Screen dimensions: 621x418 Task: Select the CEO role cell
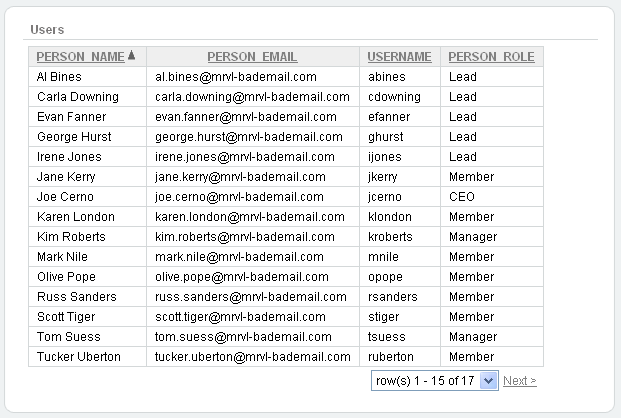462,197
